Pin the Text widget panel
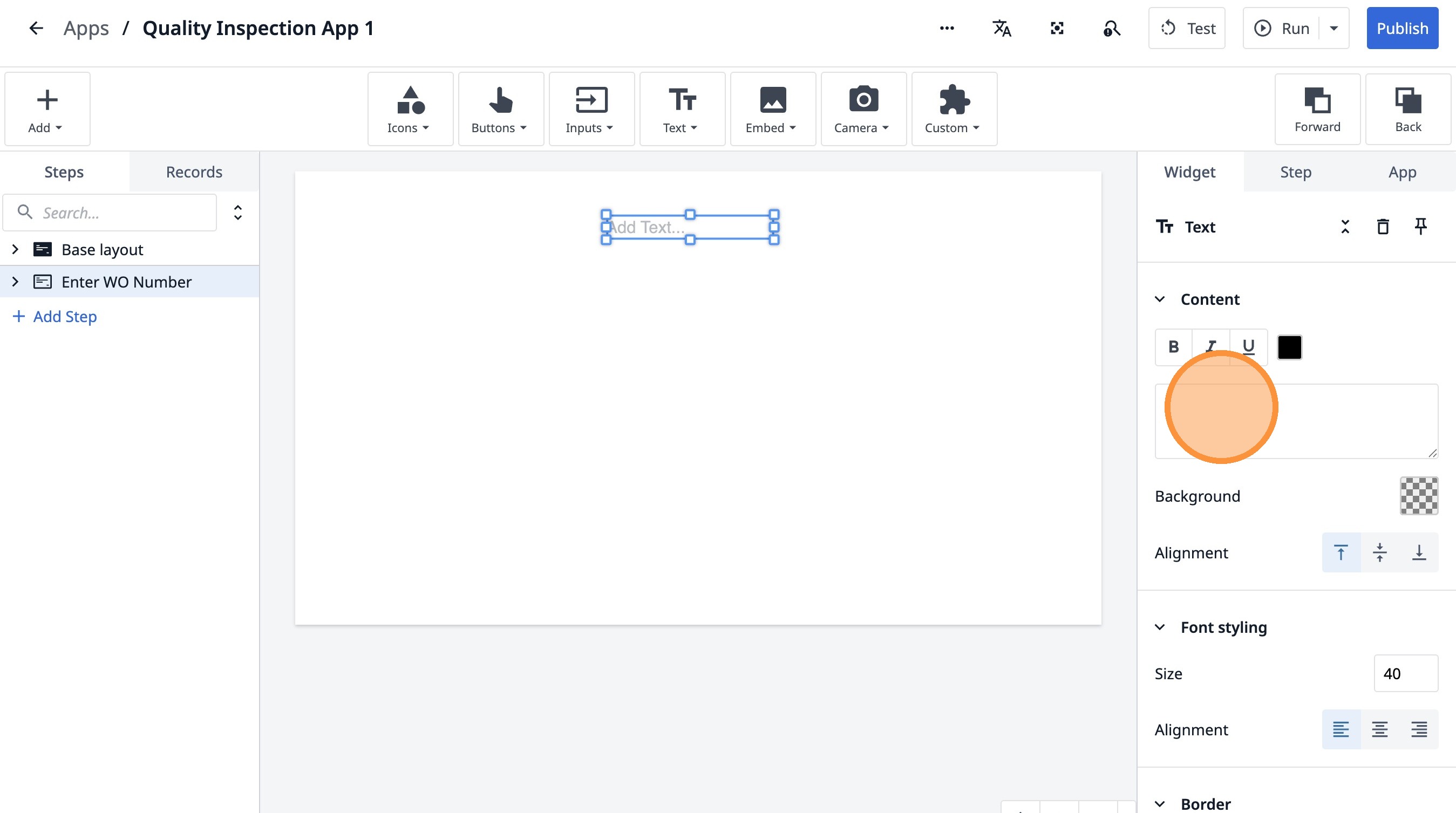 tap(1420, 227)
